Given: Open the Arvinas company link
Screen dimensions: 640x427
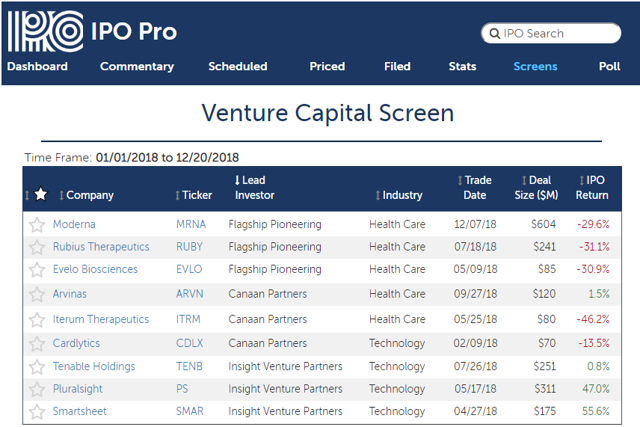Looking at the screenshot, I should [x=70, y=294].
